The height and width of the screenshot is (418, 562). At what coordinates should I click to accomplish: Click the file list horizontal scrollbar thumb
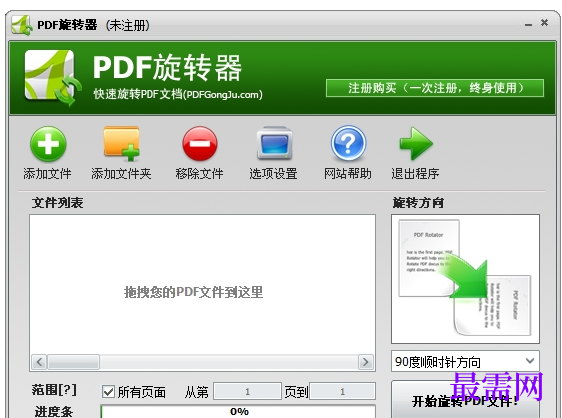[74, 362]
